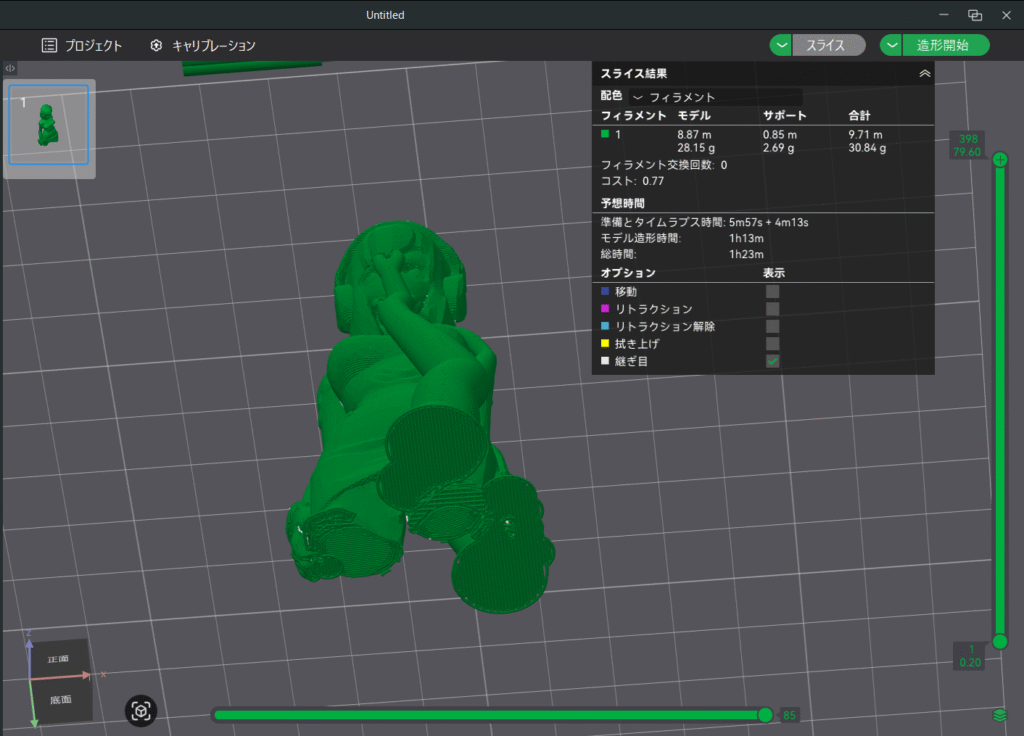Click the キャリブレーション hexagon icon
The image size is (1024, 736).
point(156,46)
